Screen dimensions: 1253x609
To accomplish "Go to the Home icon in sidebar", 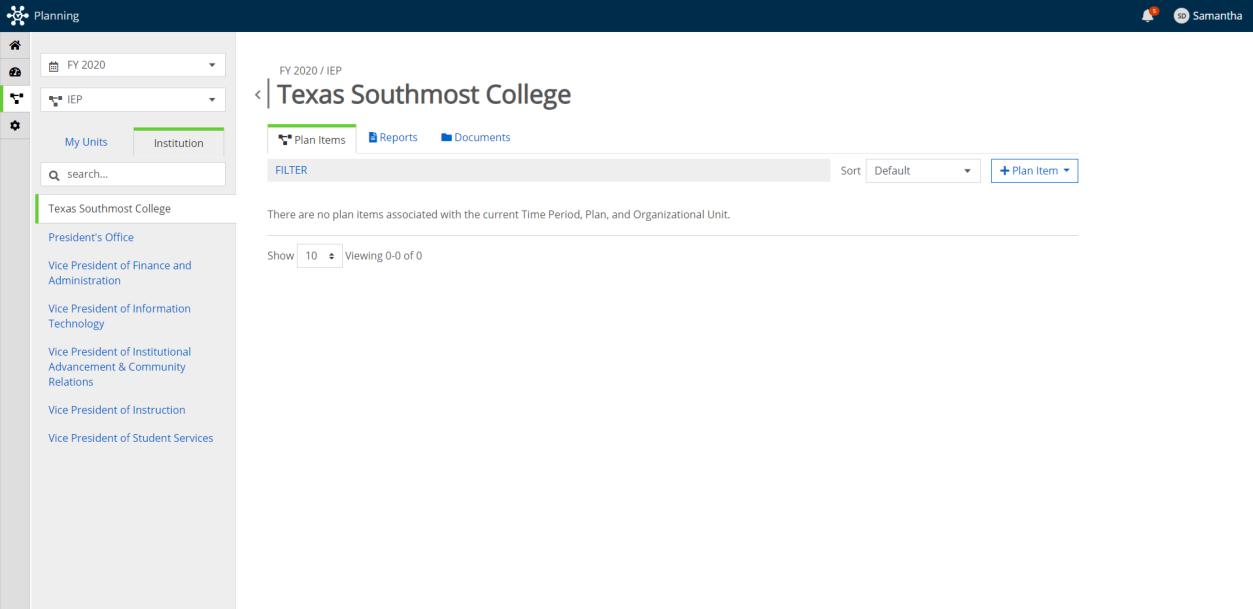I will pyautogui.click(x=15, y=46).
